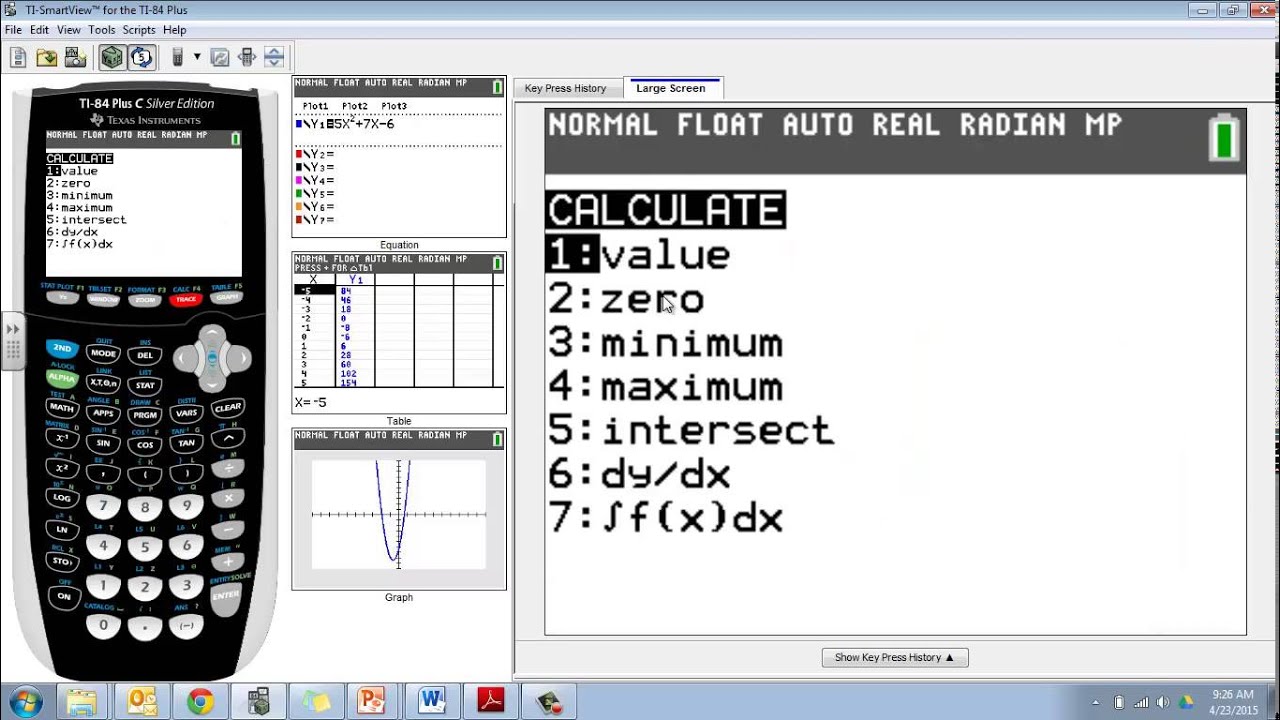Click the MATH calculator key

[x=62, y=407]
